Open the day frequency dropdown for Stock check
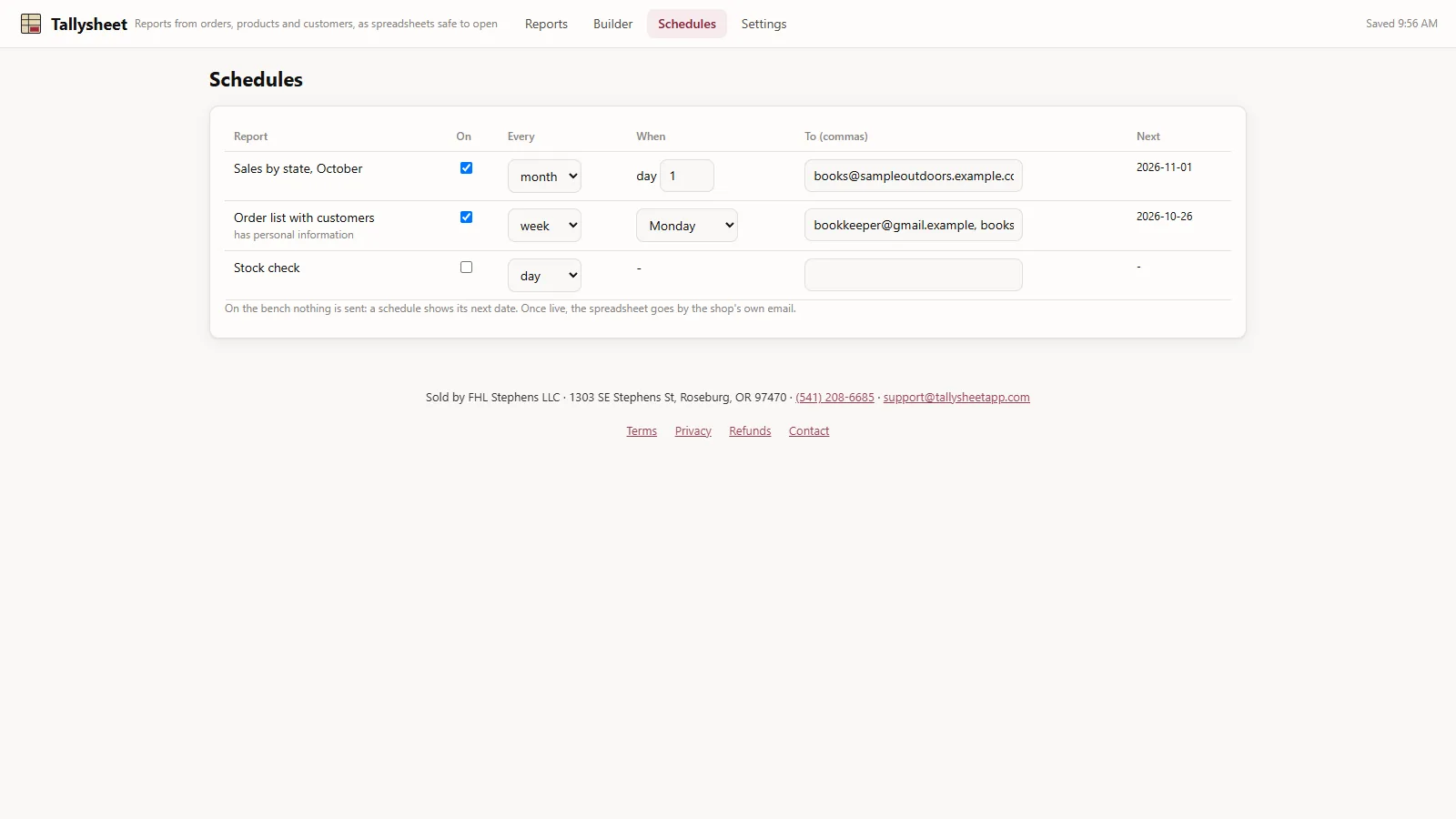The image size is (1456, 819). (544, 276)
